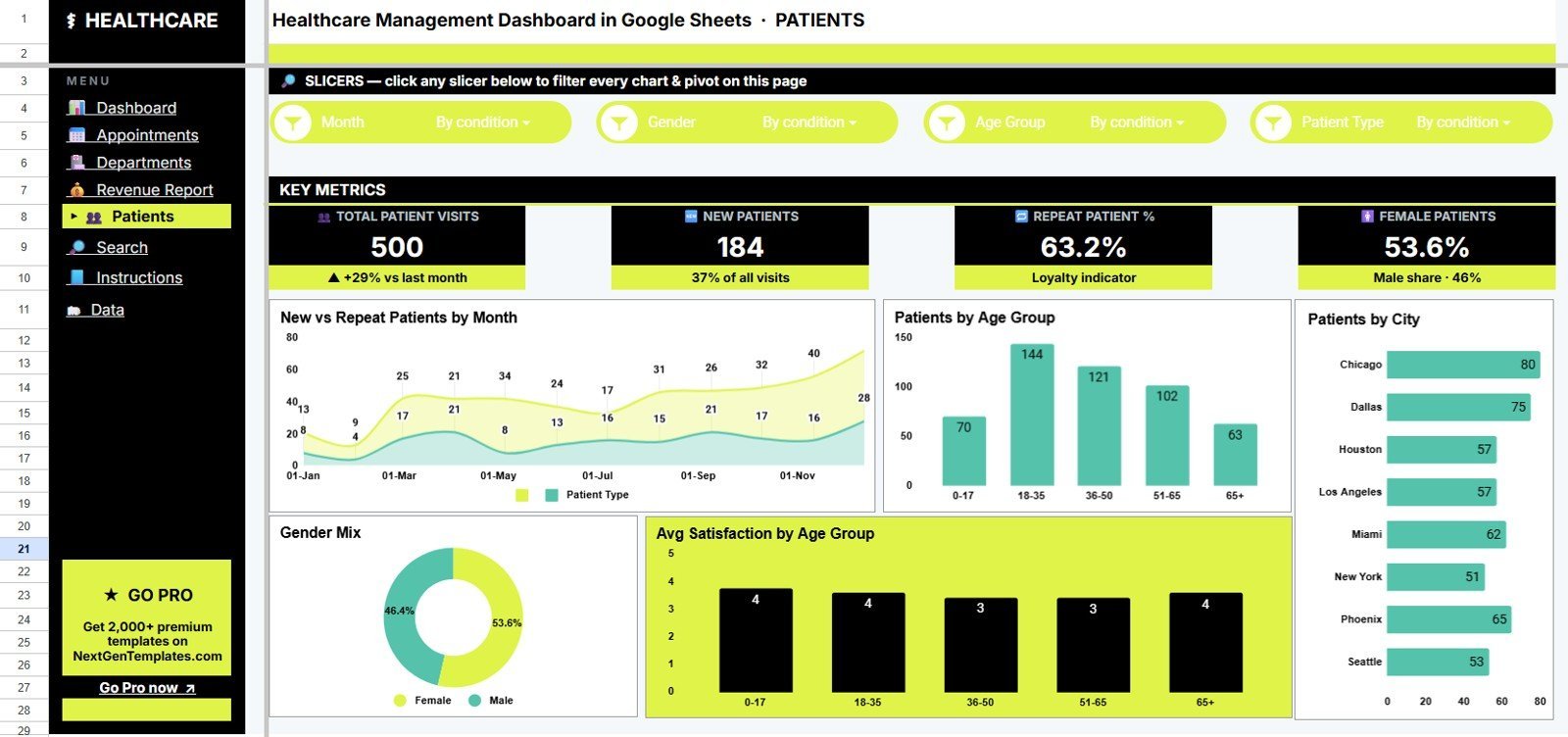Click the 'Male share · 46%' text
Viewport: 1568px width, 737px height.
coord(1427,278)
